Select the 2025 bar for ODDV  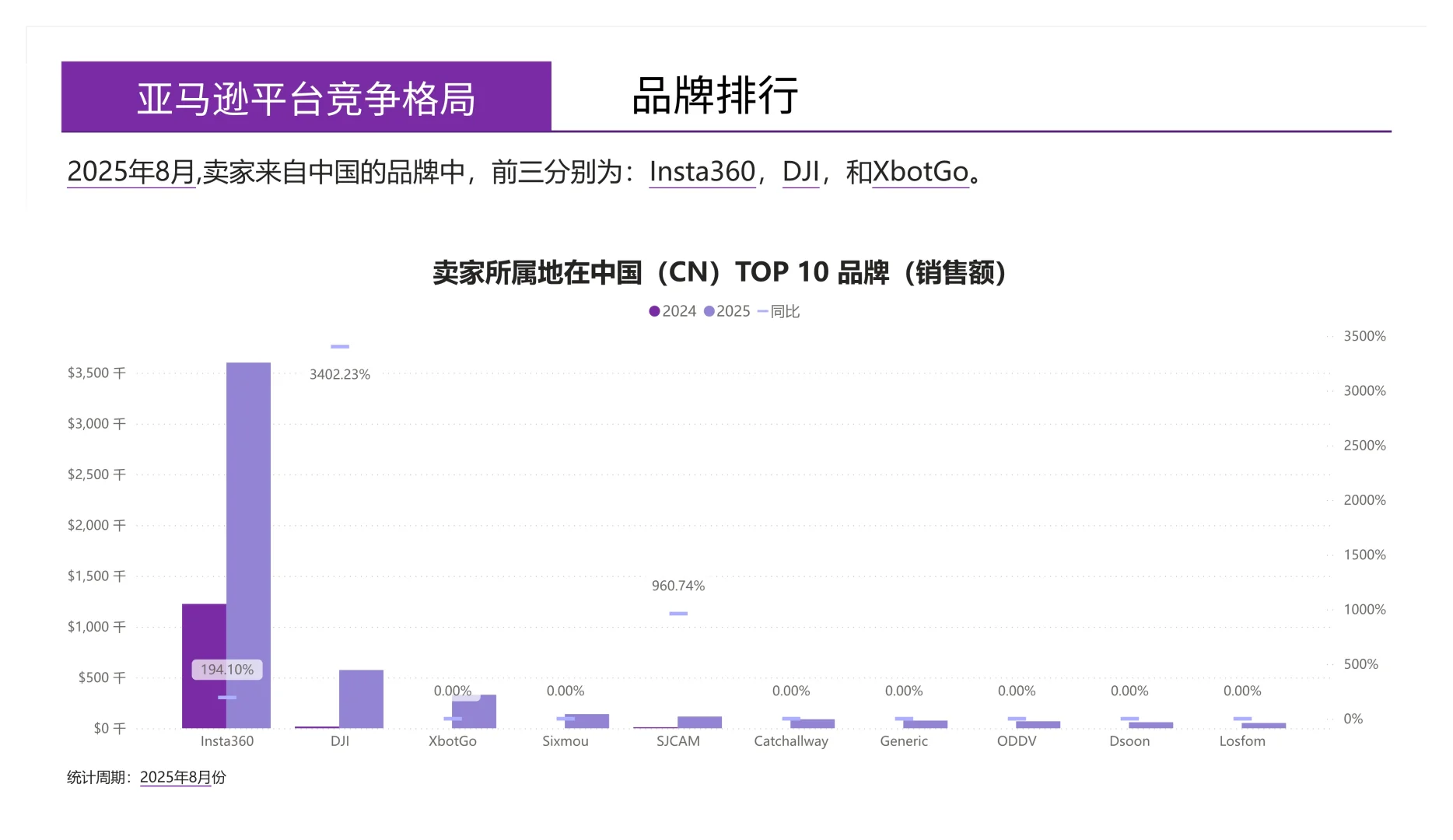pos(1038,725)
